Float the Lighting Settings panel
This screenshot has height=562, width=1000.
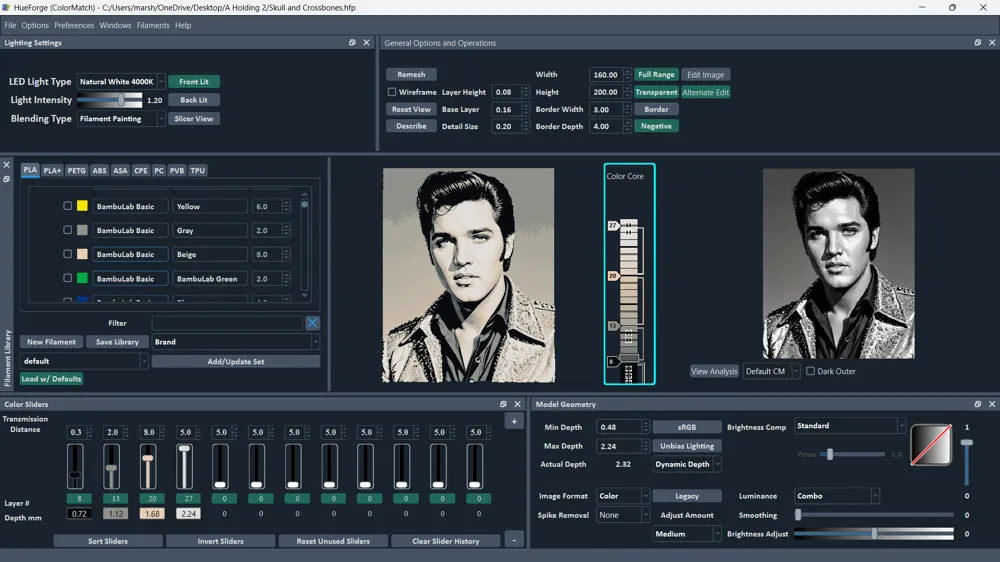point(352,43)
